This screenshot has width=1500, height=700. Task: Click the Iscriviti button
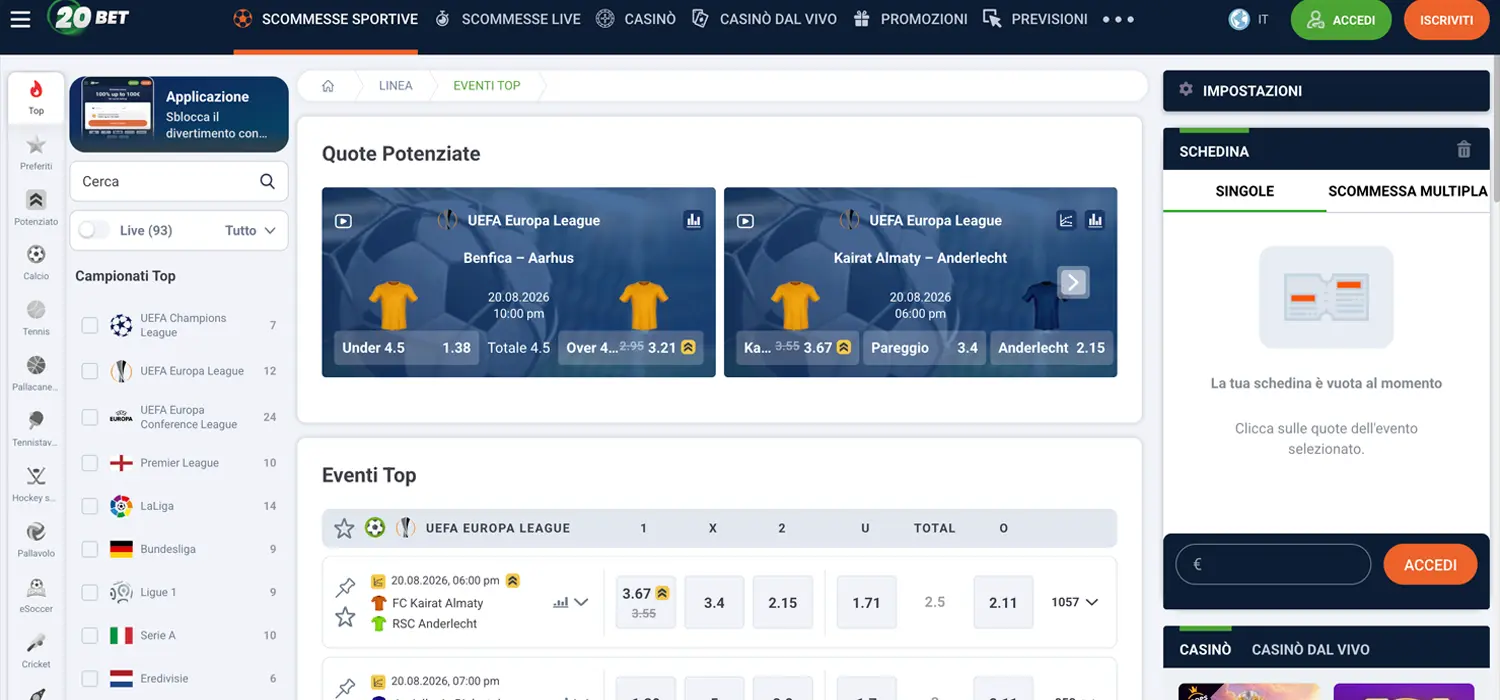(x=1446, y=20)
